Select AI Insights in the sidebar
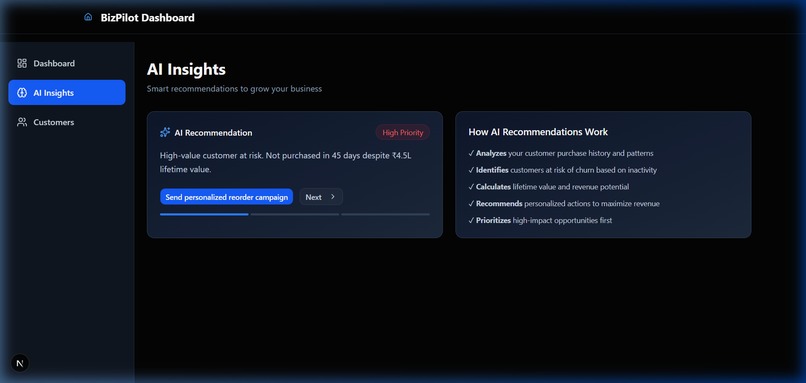 [67, 93]
